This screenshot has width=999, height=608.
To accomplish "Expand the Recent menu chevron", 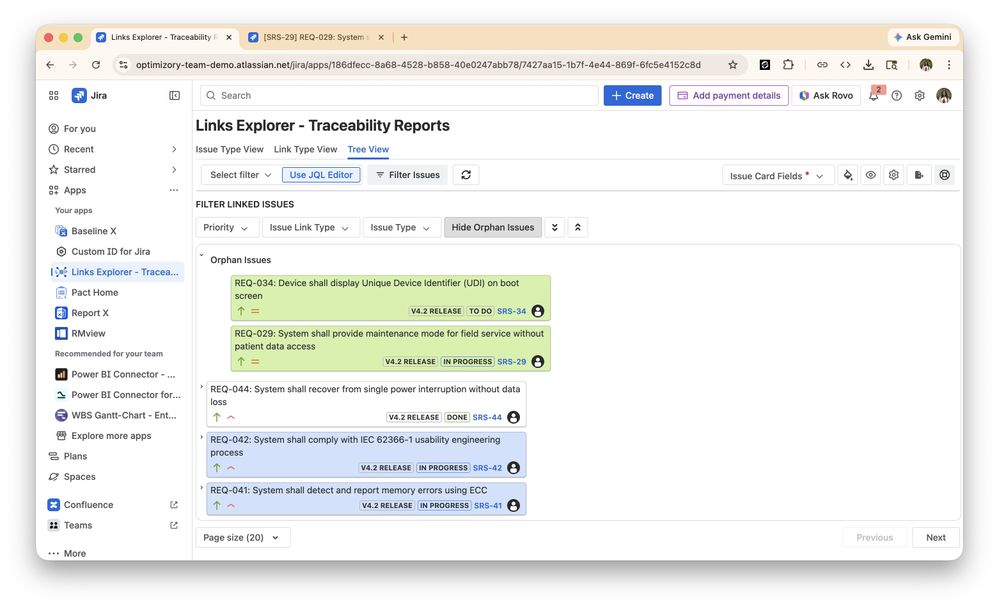I will [x=174, y=149].
